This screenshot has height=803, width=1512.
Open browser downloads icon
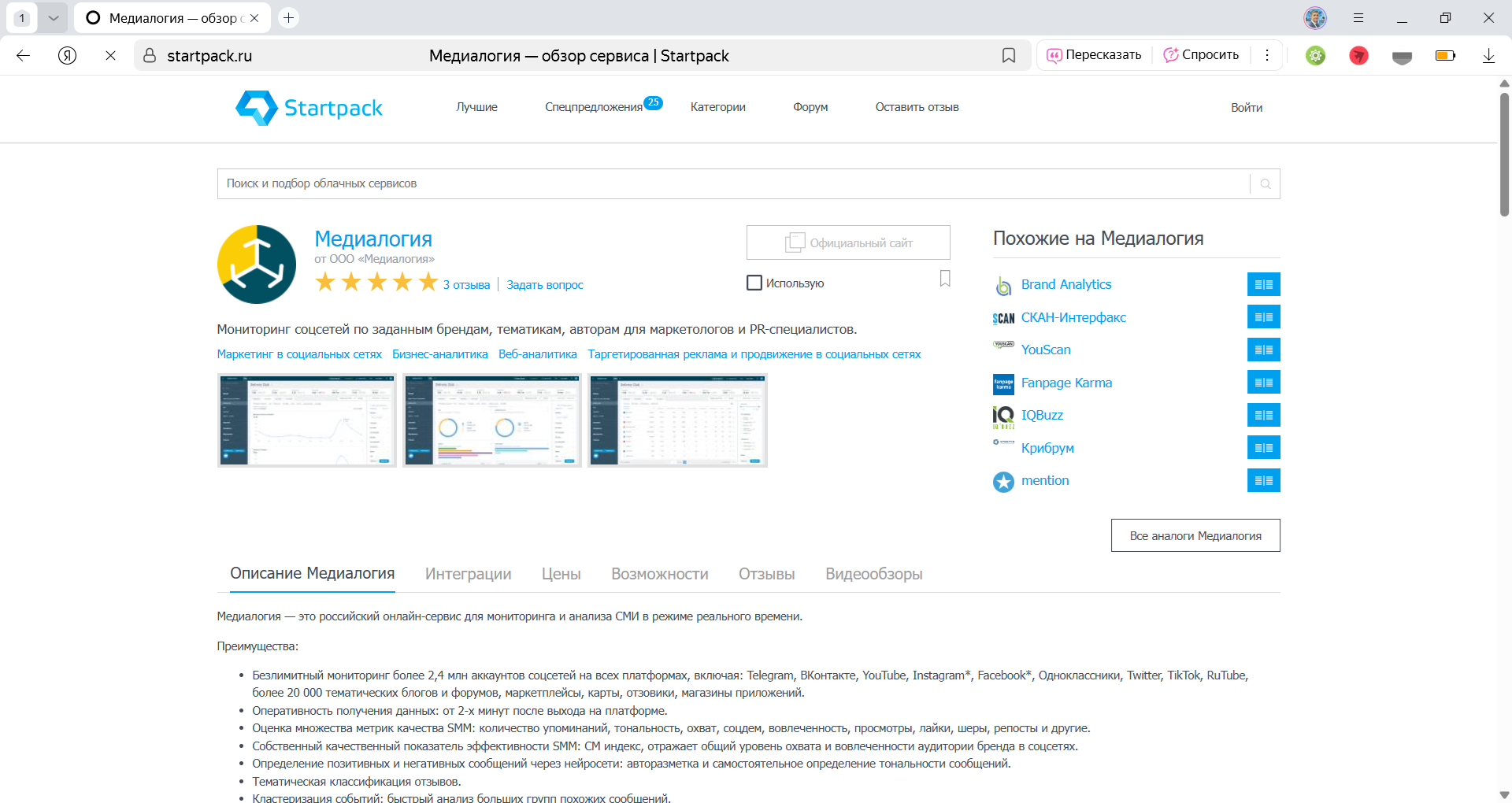(x=1488, y=56)
